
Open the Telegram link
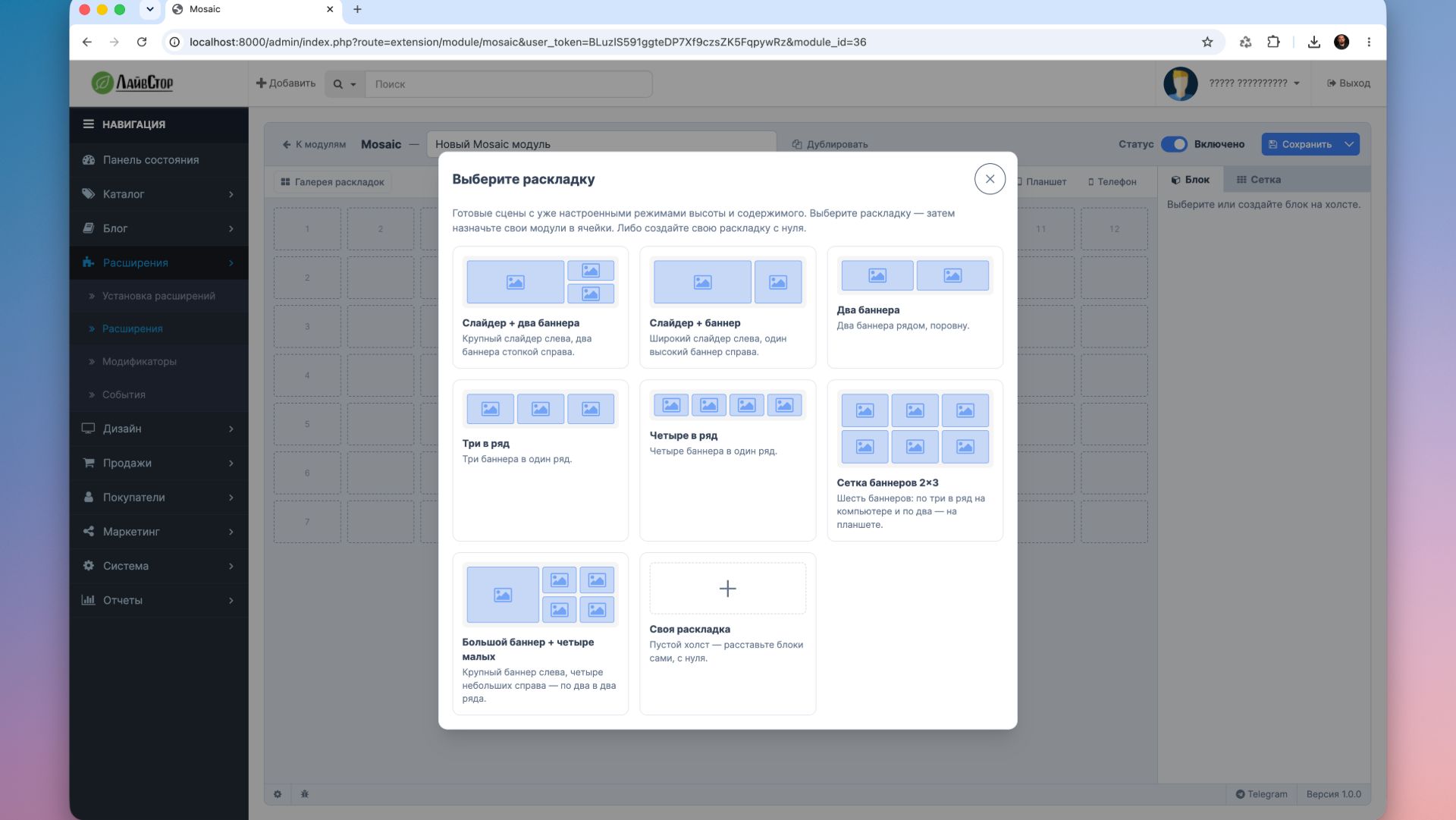pyautogui.click(x=1262, y=794)
